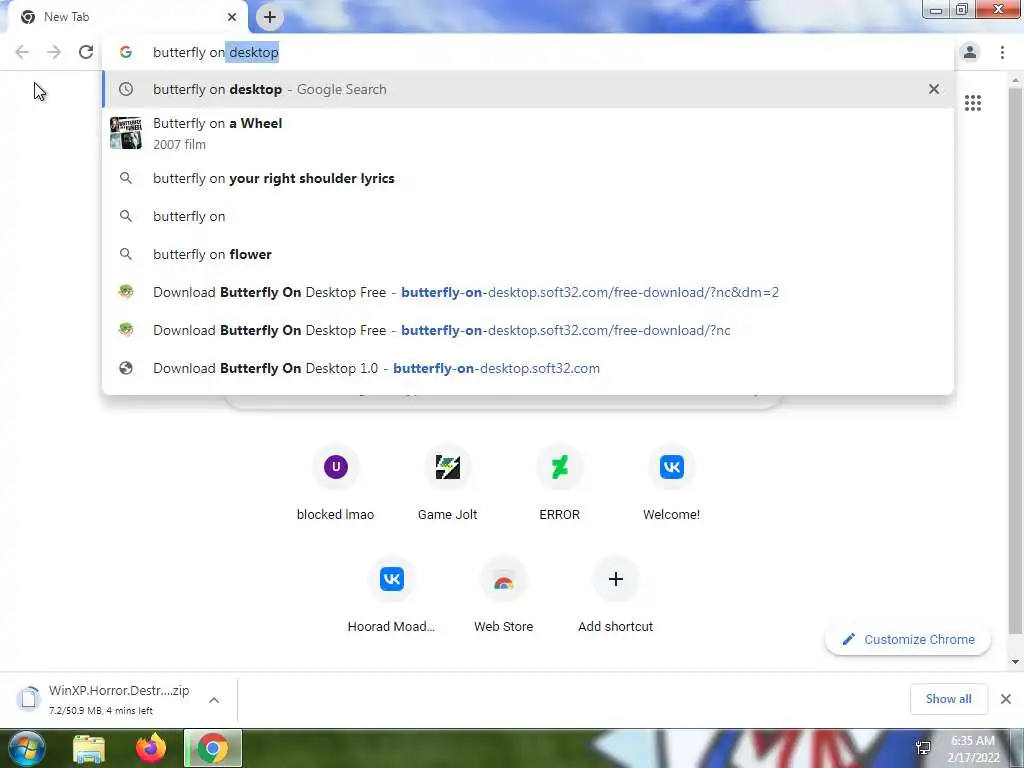1024x768 pixels.
Task: Open the blocked lmao shortcut
Action: 336,483
